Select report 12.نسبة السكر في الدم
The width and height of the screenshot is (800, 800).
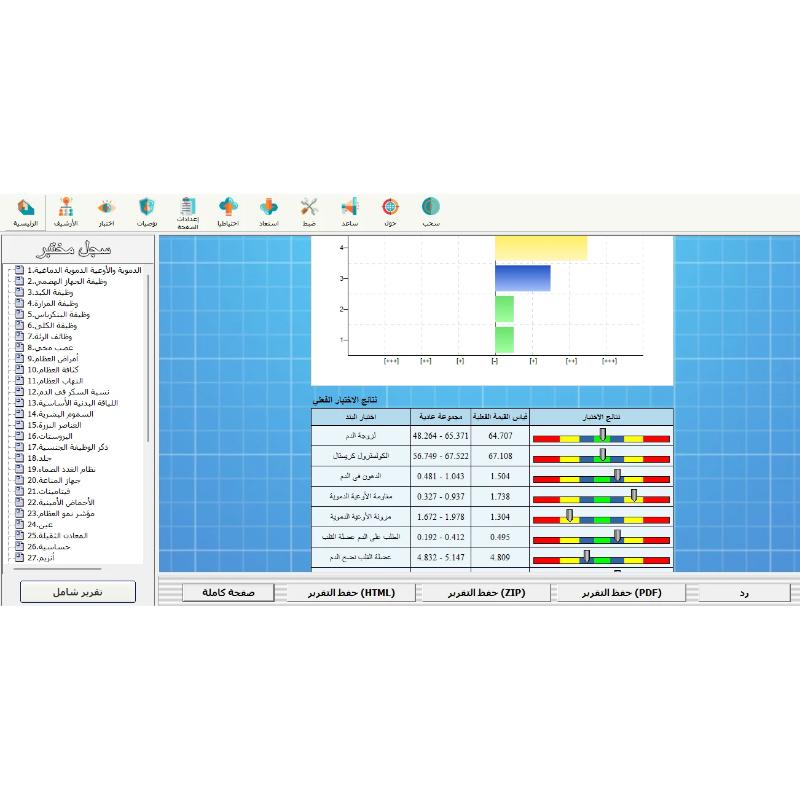tap(68, 392)
